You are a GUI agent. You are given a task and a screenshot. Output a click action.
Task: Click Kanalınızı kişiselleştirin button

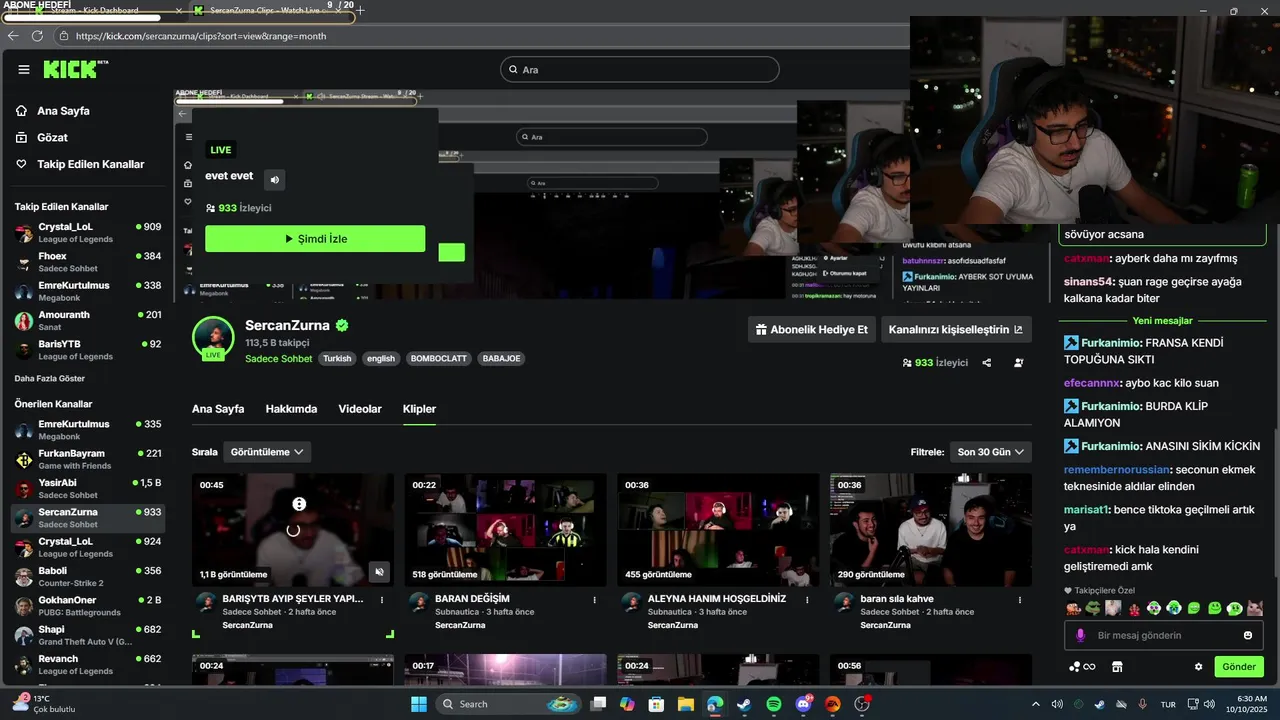[x=956, y=329]
